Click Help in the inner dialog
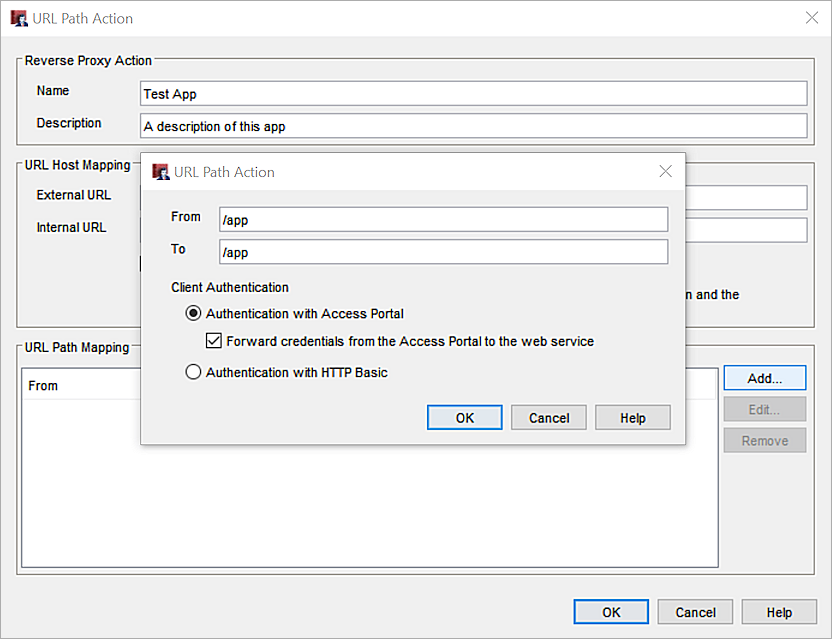The image size is (832, 639). pos(632,418)
